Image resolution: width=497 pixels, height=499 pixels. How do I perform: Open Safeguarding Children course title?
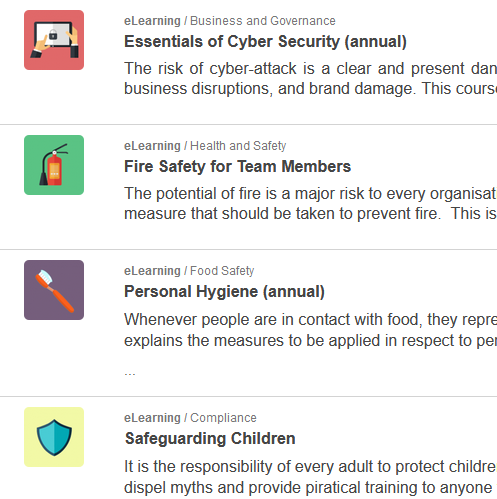point(210,438)
